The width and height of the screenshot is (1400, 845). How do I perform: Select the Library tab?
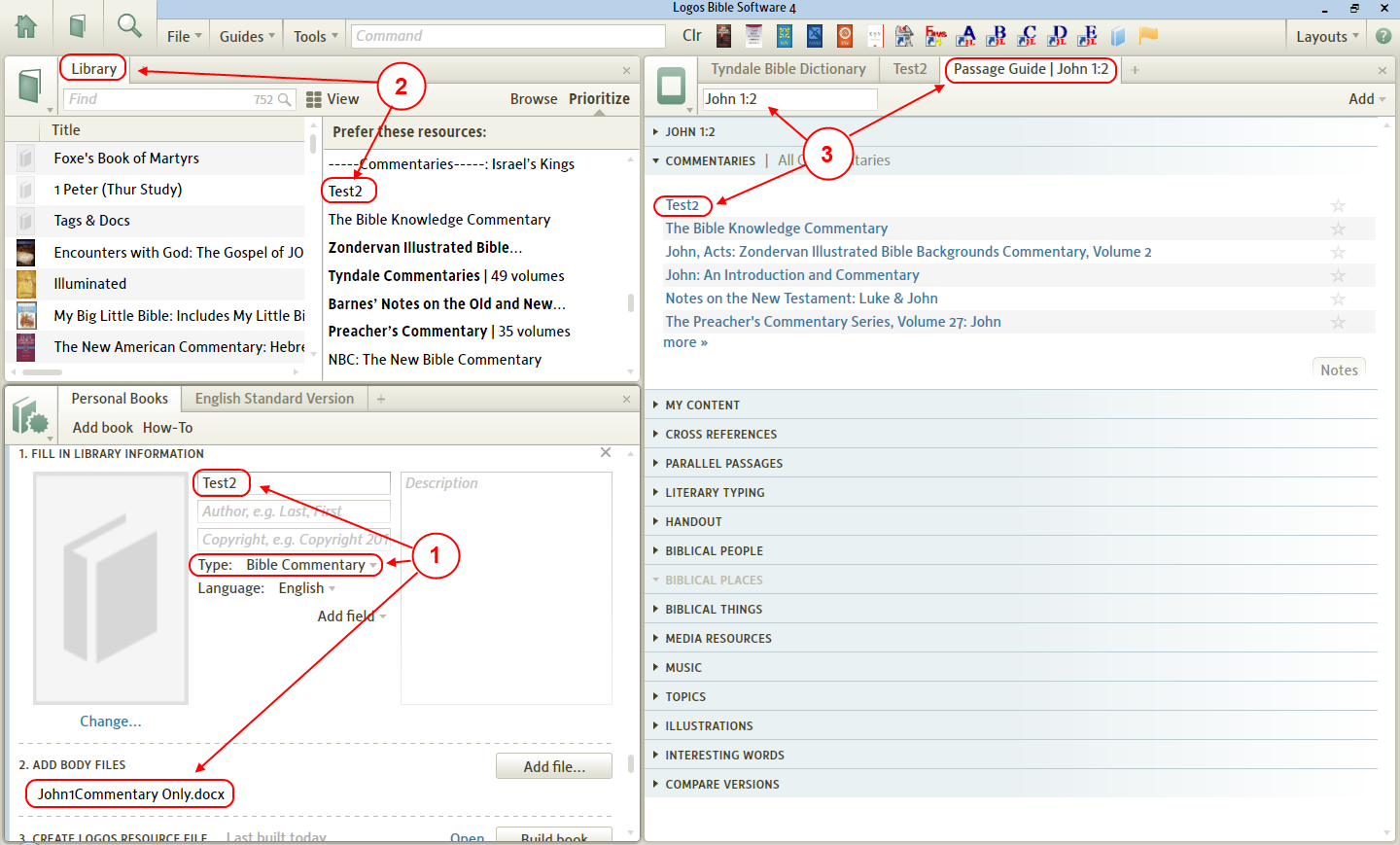(93, 69)
